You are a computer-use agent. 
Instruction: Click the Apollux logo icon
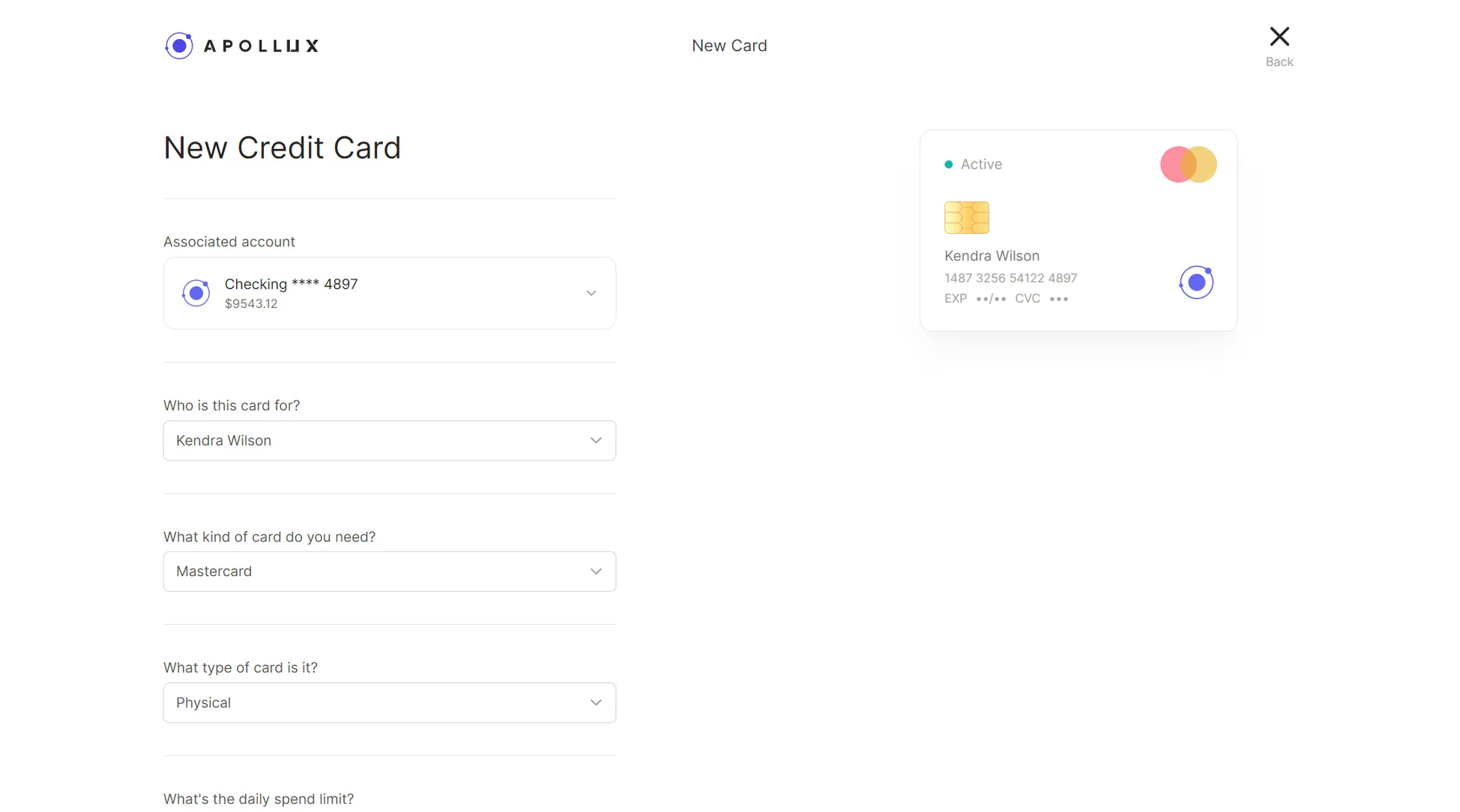[x=179, y=46]
